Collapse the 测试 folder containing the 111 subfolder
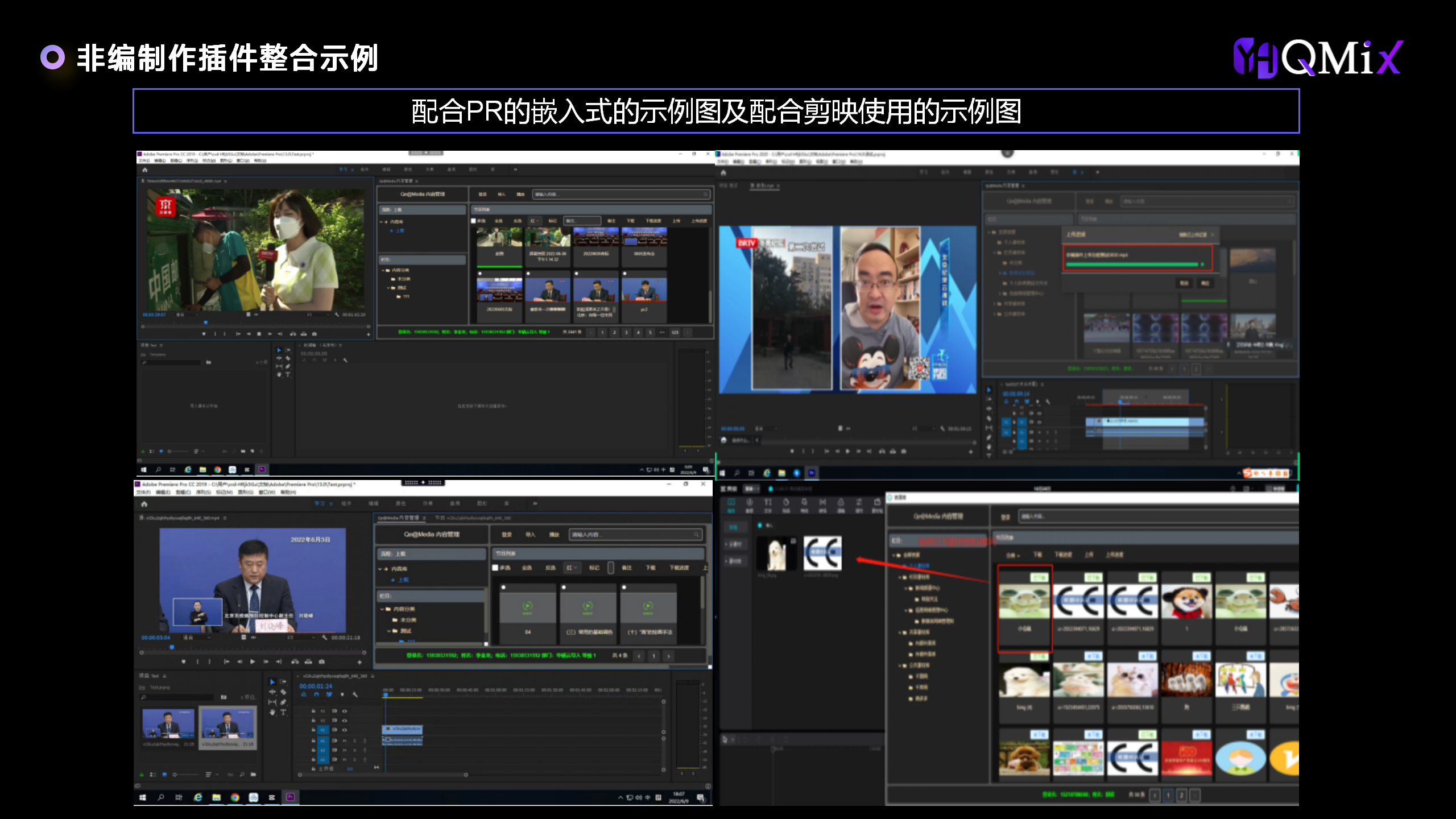1456x819 pixels. tap(388, 288)
